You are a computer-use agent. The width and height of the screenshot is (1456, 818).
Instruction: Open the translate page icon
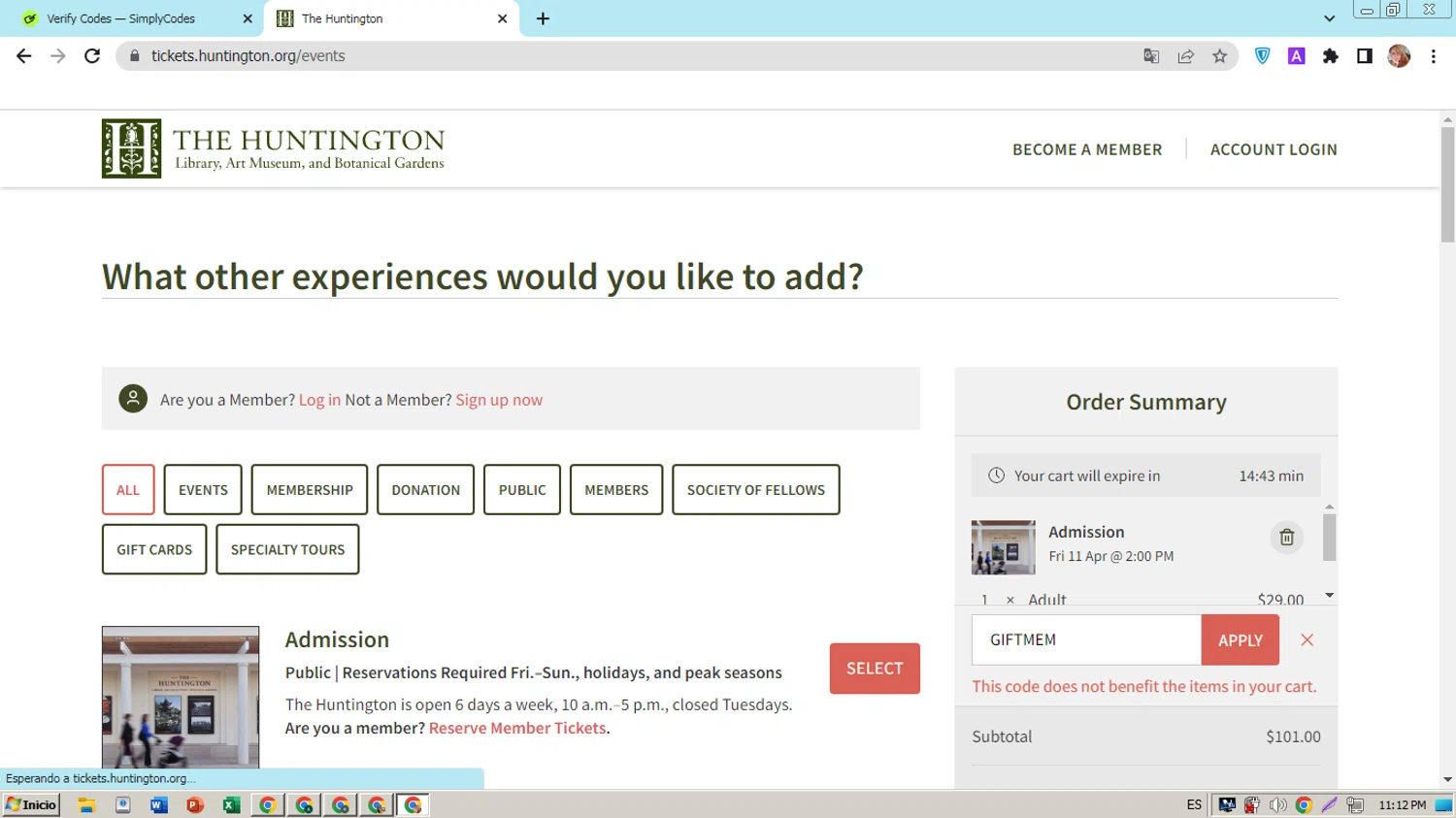point(1151,56)
